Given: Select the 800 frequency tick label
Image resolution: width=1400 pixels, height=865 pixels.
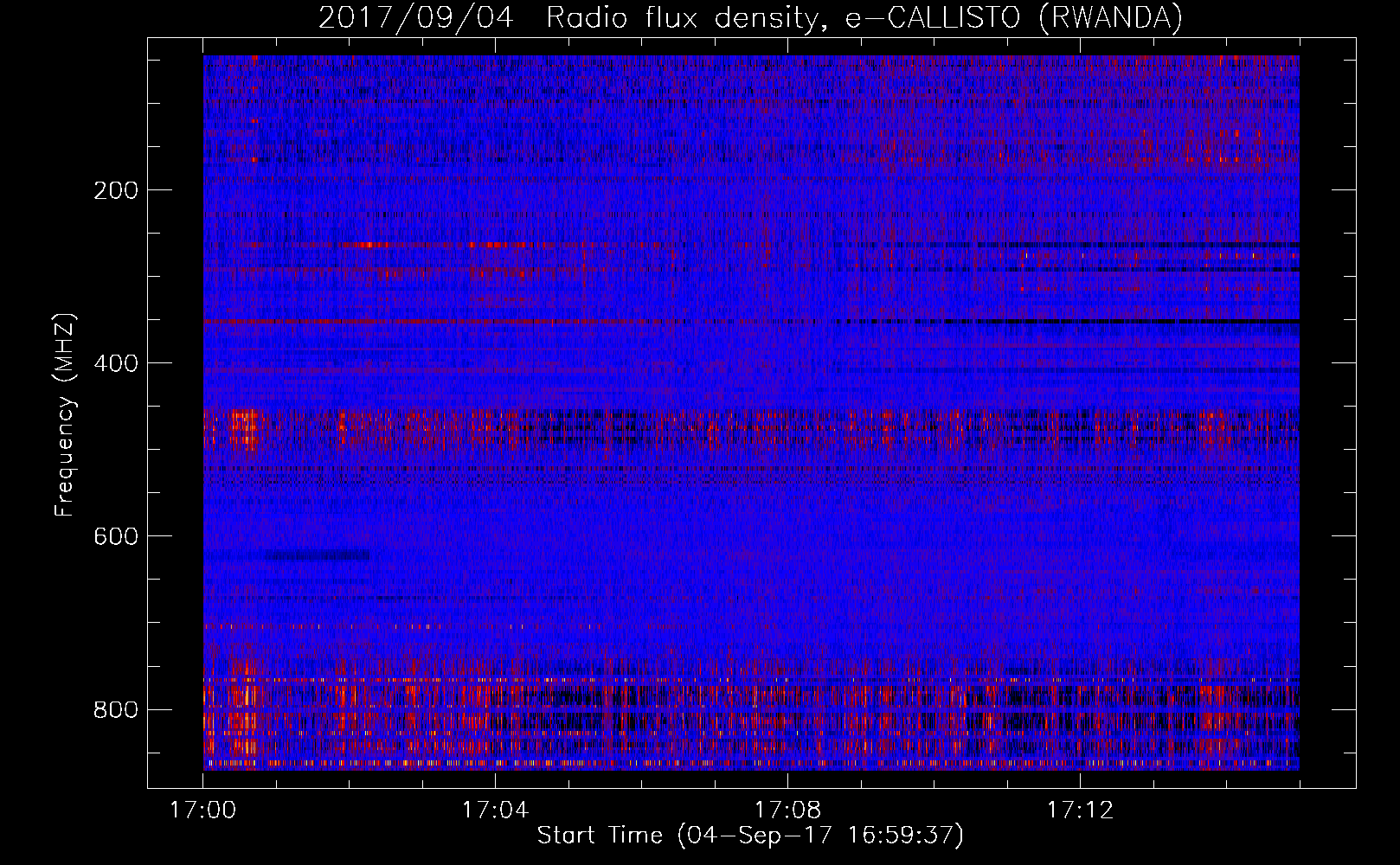Looking at the screenshot, I should coord(116,710).
